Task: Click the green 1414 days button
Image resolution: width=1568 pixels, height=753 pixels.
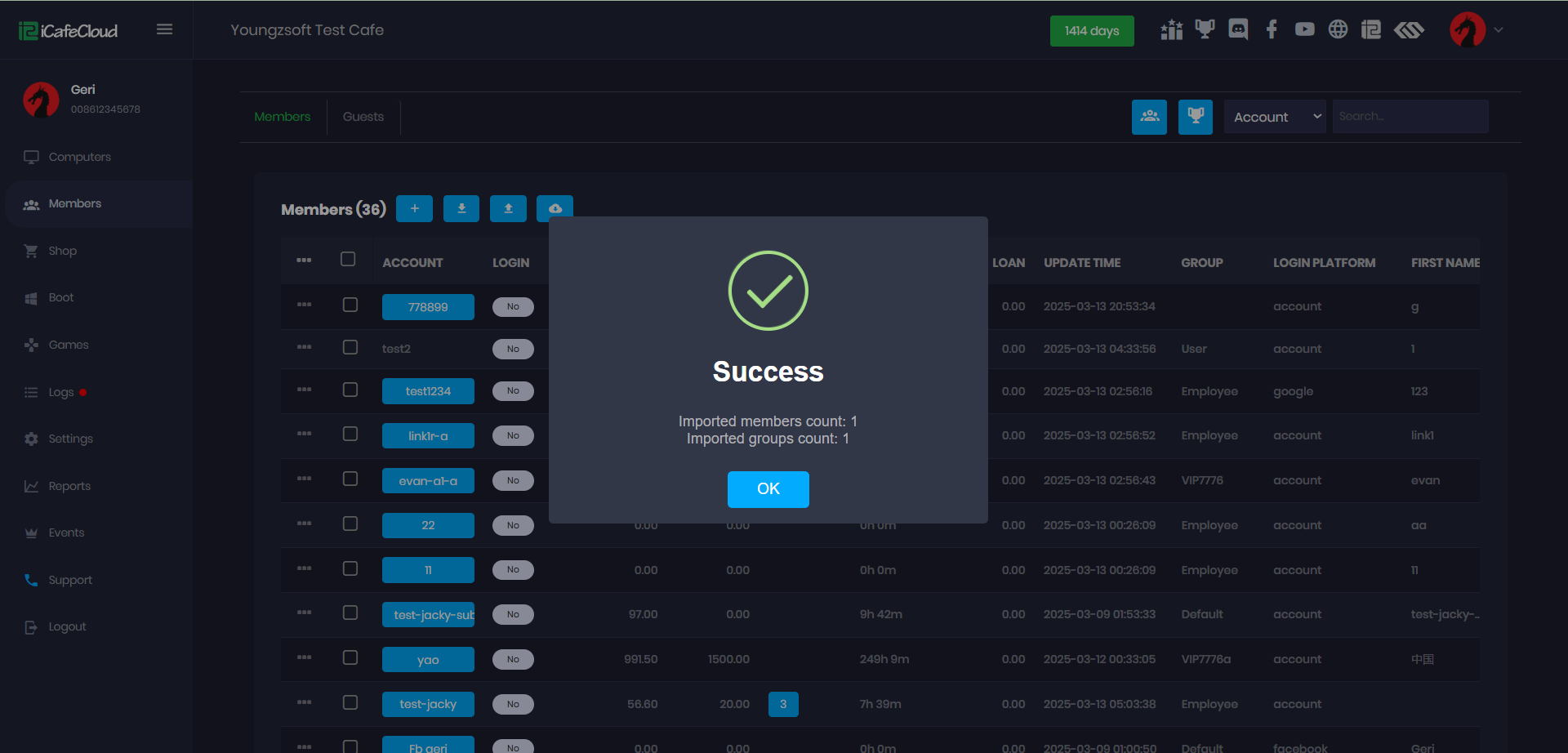Action: pyautogui.click(x=1091, y=31)
